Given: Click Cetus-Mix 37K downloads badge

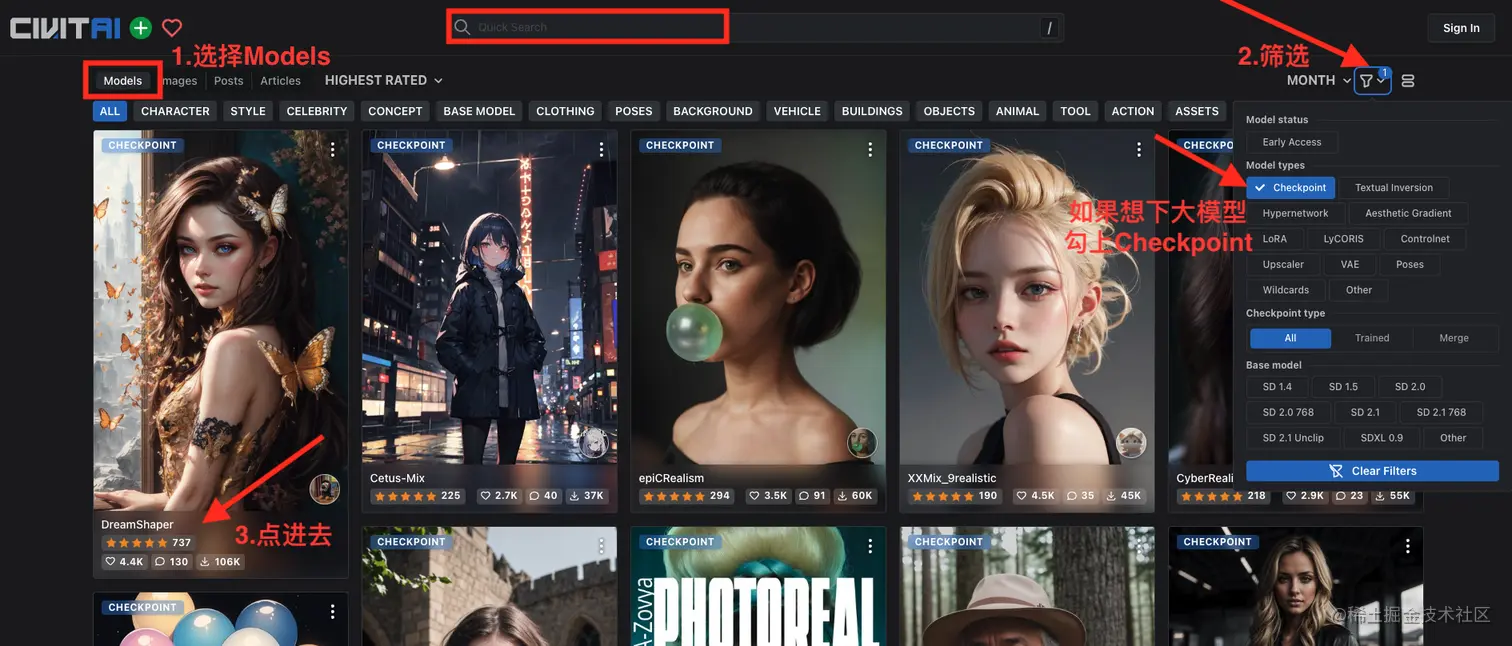Looking at the screenshot, I should coord(586,496).
